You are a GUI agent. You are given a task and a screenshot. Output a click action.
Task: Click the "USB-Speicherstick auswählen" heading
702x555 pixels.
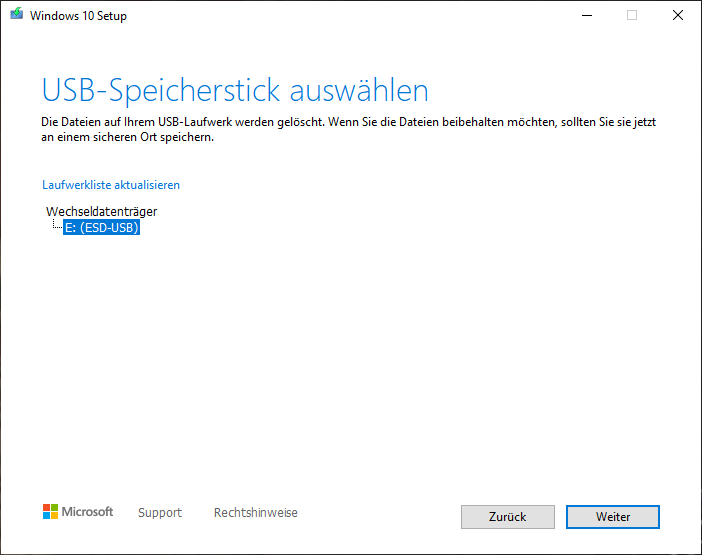tap(235, 90)
